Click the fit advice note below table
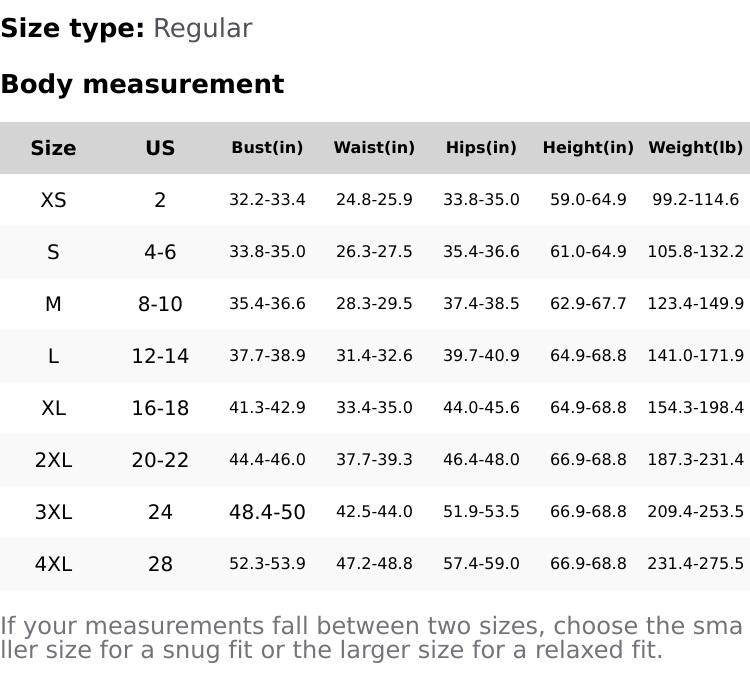Image resolution: width=750 pixels, height=686 pixels. pos(372,638)
